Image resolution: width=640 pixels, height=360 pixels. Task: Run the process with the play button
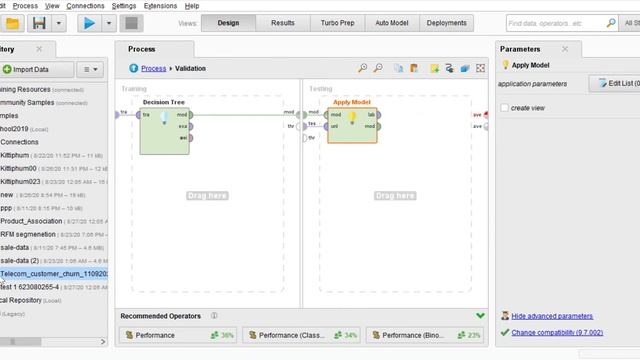89,23
